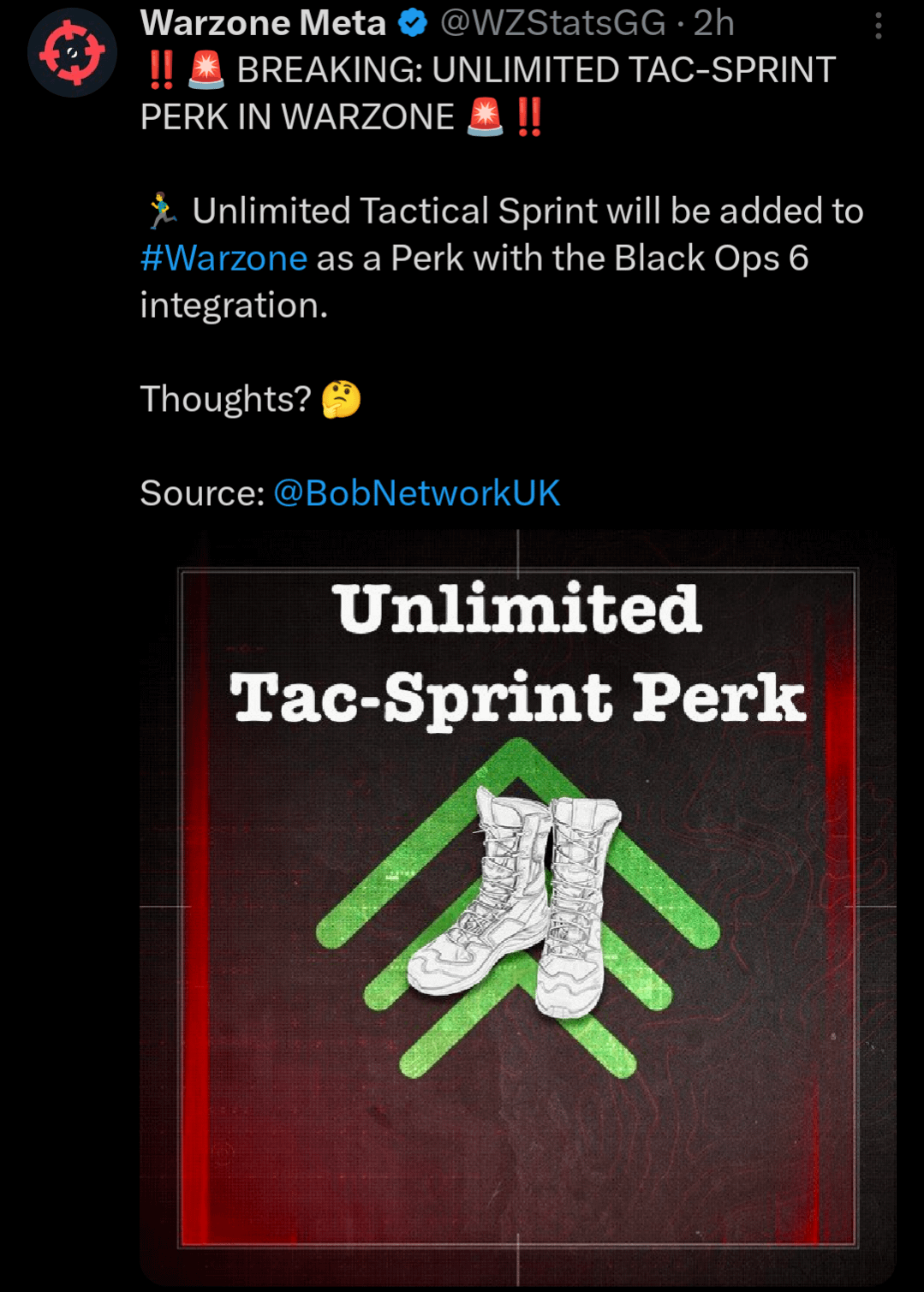Open the @WZStatsGG handle
The image size is (924, 1292).
552,23
